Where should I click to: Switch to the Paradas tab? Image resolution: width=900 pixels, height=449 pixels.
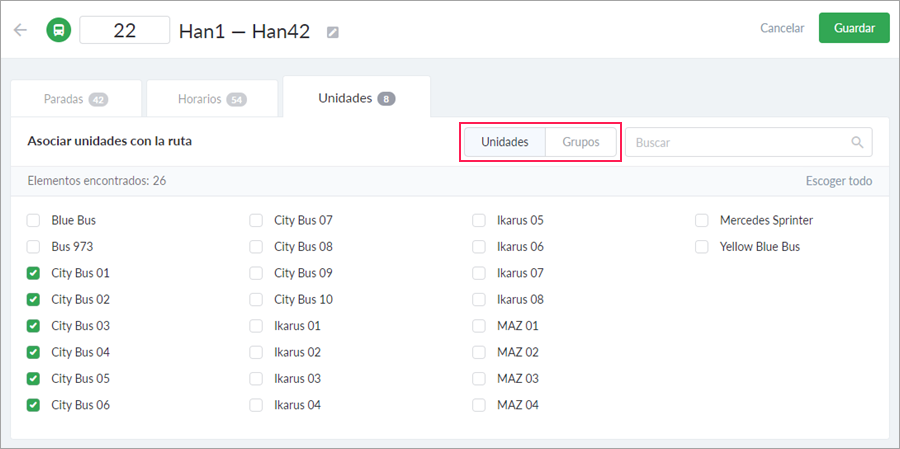pos(75,99)
